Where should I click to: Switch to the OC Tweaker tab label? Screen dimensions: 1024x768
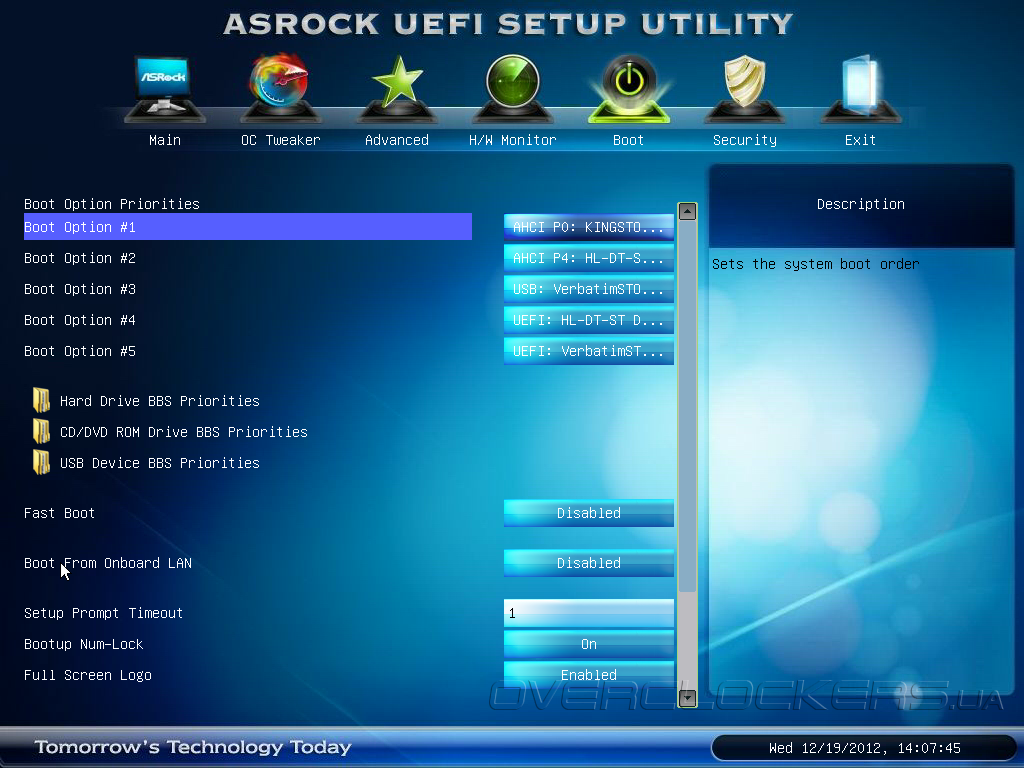tap(281, 140)
